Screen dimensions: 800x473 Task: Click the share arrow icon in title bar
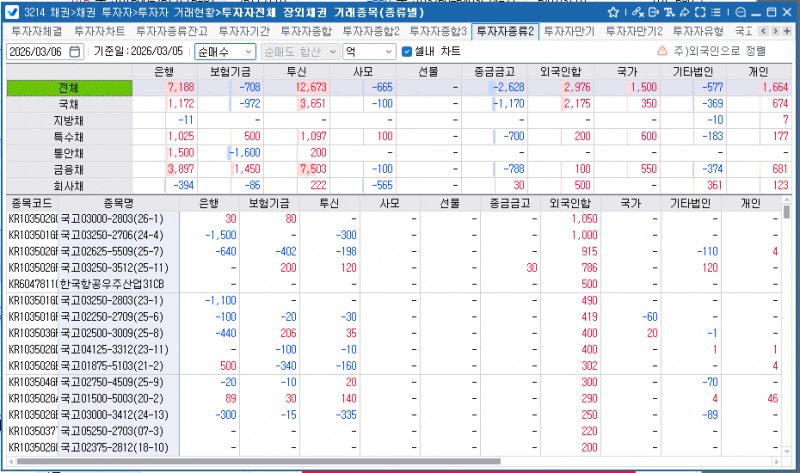coord(685,12)
